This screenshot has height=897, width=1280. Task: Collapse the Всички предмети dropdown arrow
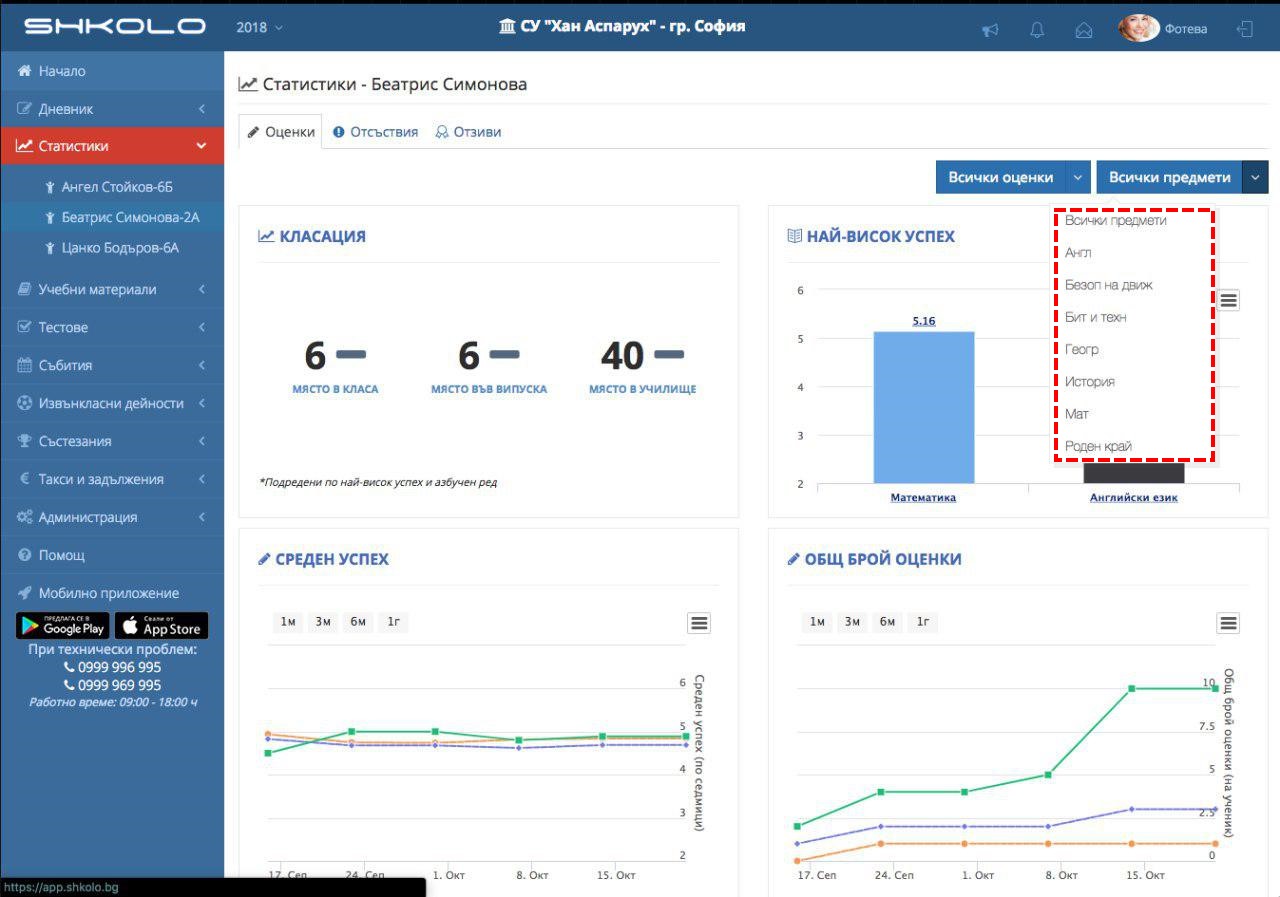click(1255, 177)
